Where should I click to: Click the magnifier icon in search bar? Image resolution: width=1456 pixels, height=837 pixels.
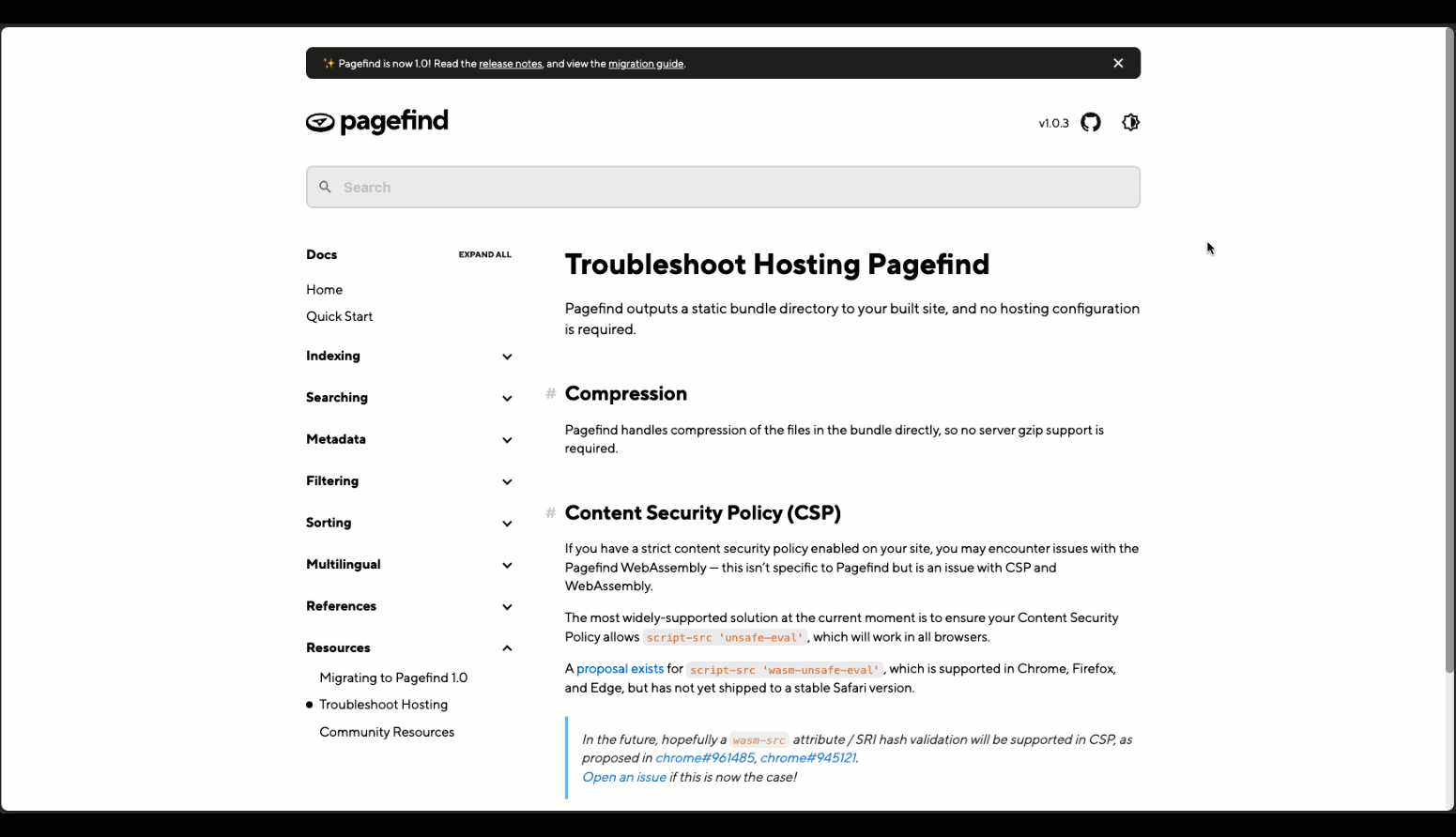click(x=325, y=187)
